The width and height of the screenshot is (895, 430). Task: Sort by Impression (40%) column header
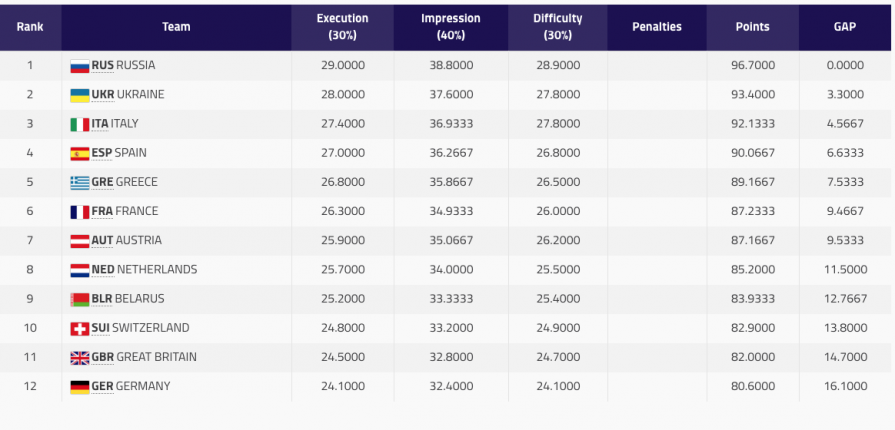pyautogui.click(x=450, y=27)
